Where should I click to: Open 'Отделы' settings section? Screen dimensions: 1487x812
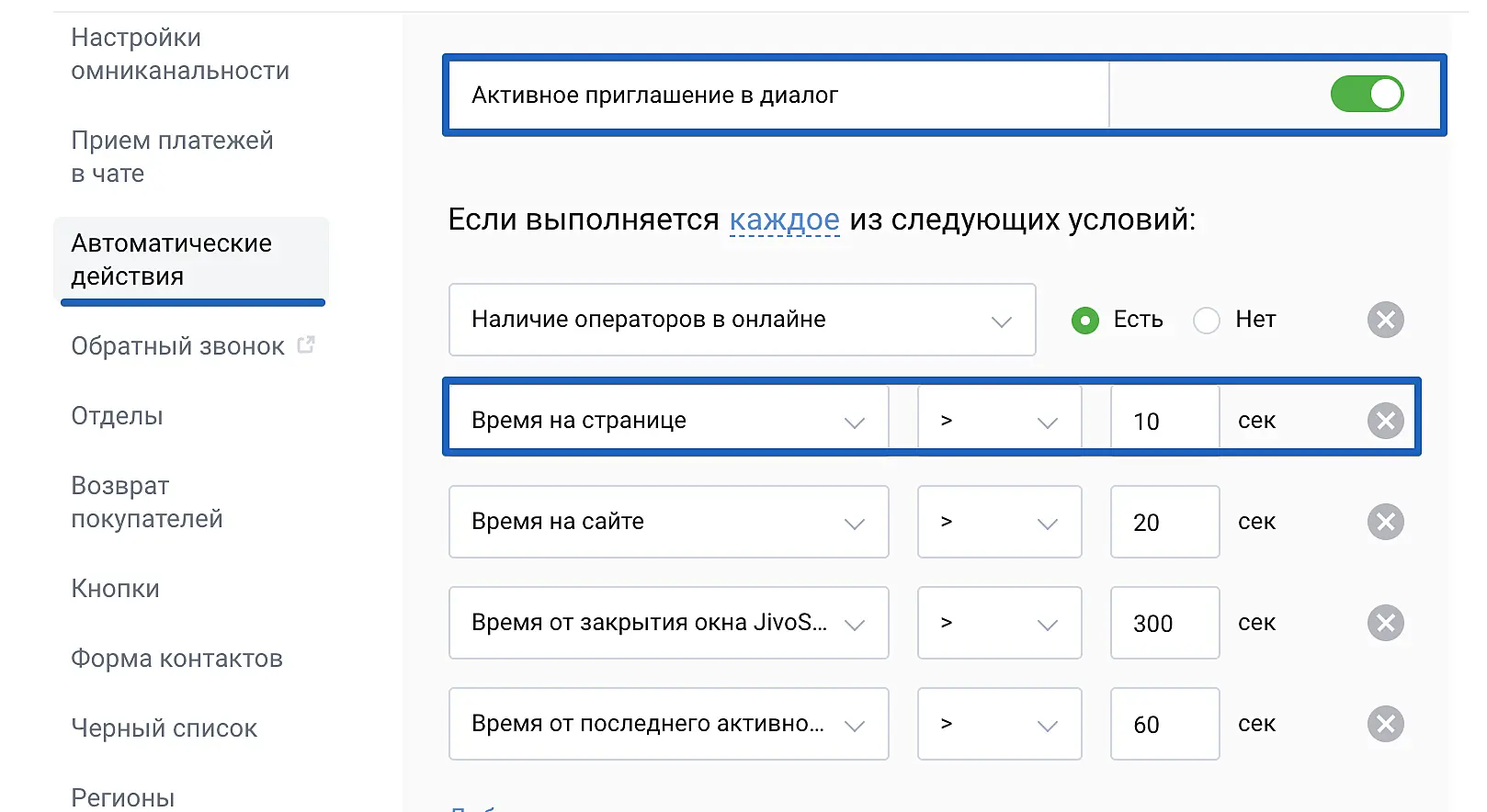[117, 416]
